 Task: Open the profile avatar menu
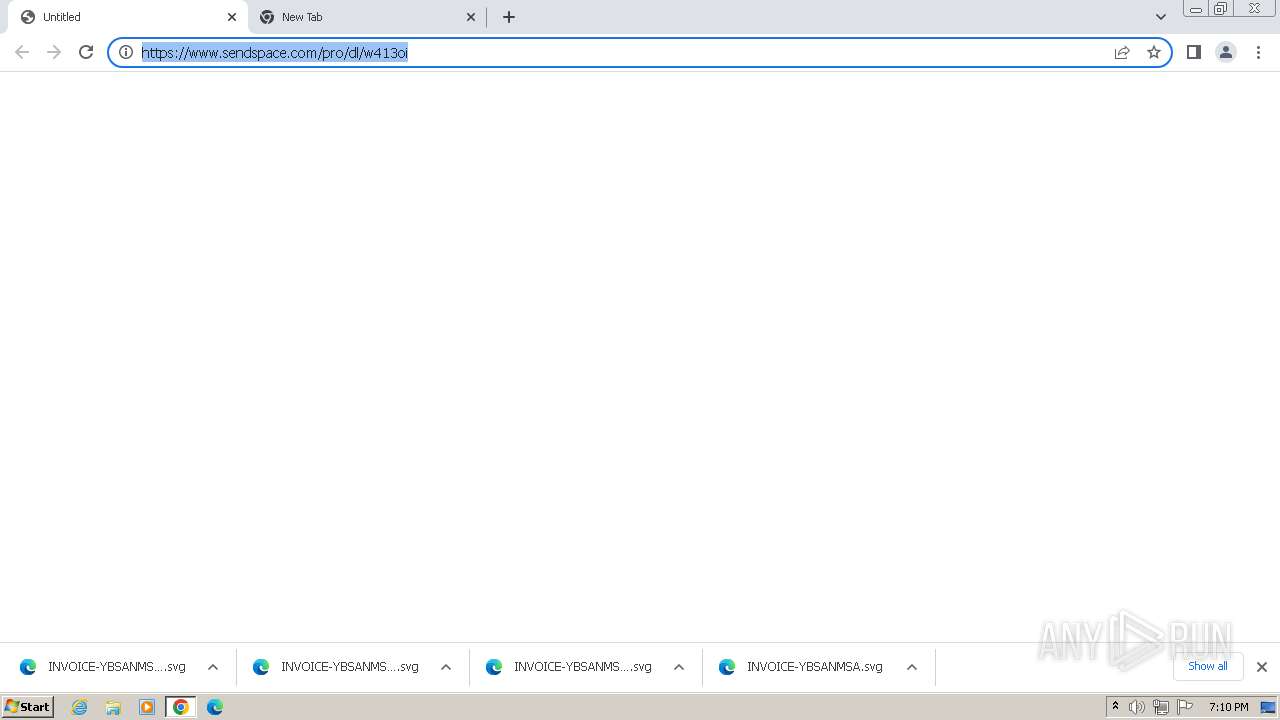click(1226, 52)
